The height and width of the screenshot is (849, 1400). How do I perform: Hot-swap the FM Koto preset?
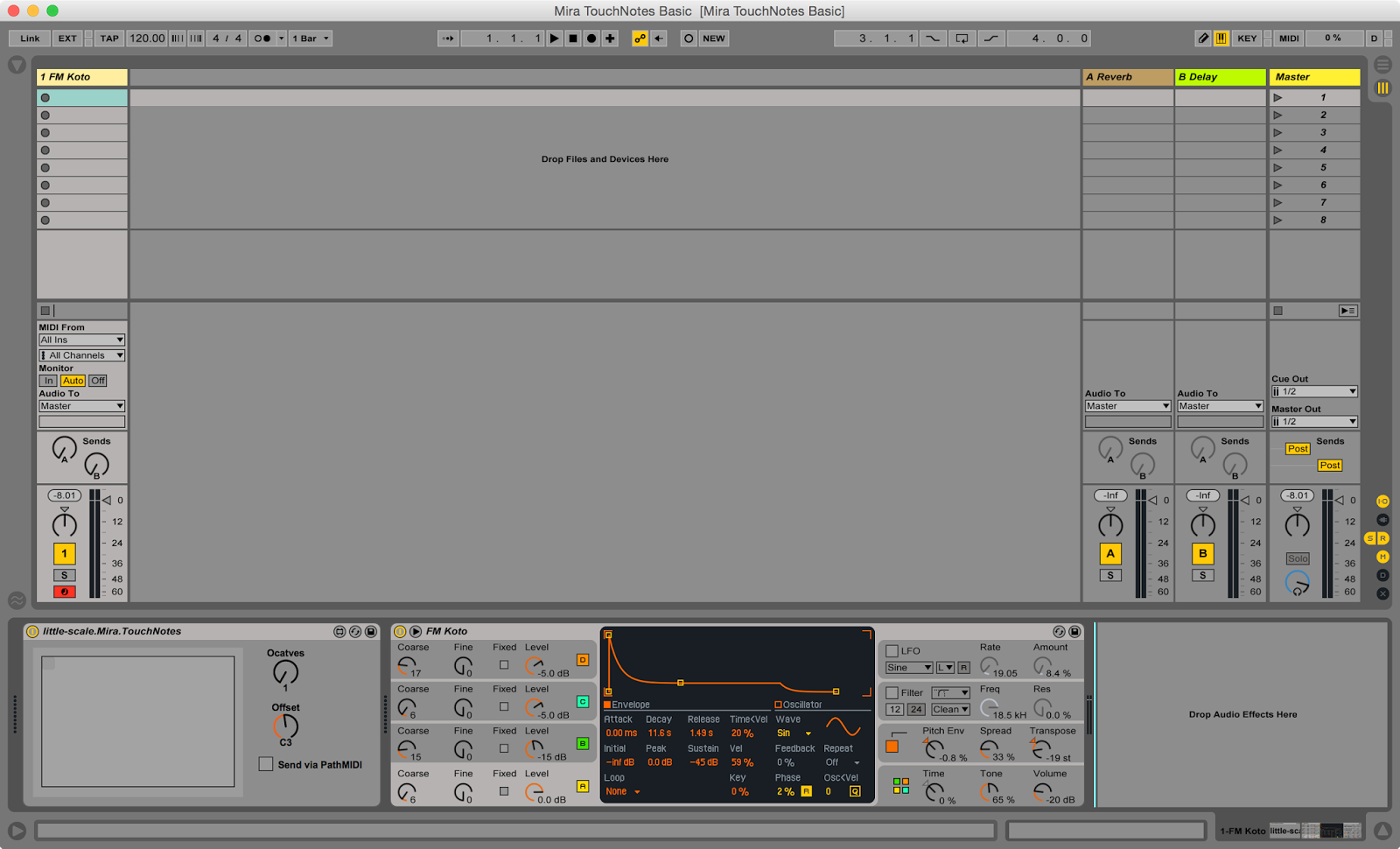[x=1059, y=631]
